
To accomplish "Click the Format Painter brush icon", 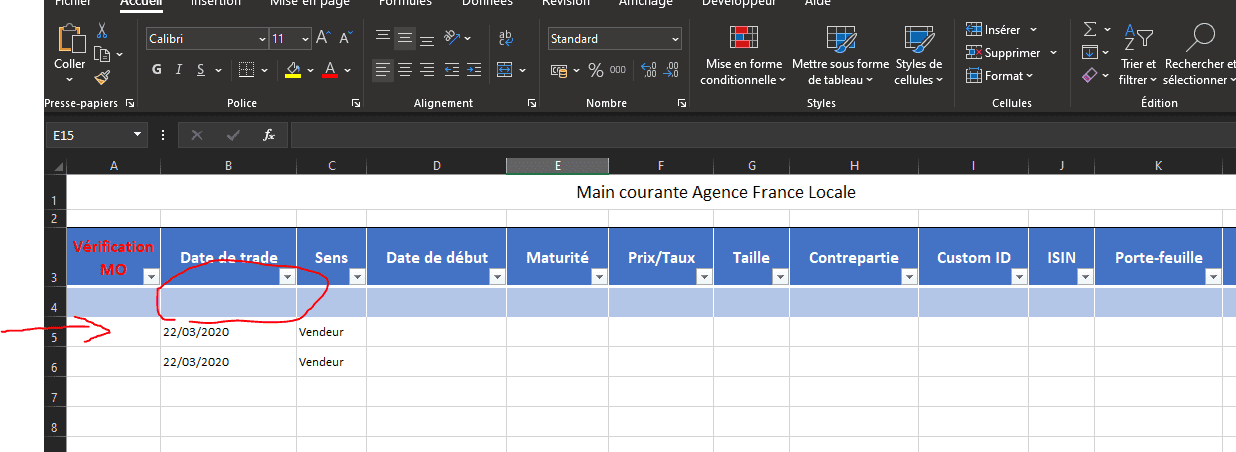I will point(101,76).
